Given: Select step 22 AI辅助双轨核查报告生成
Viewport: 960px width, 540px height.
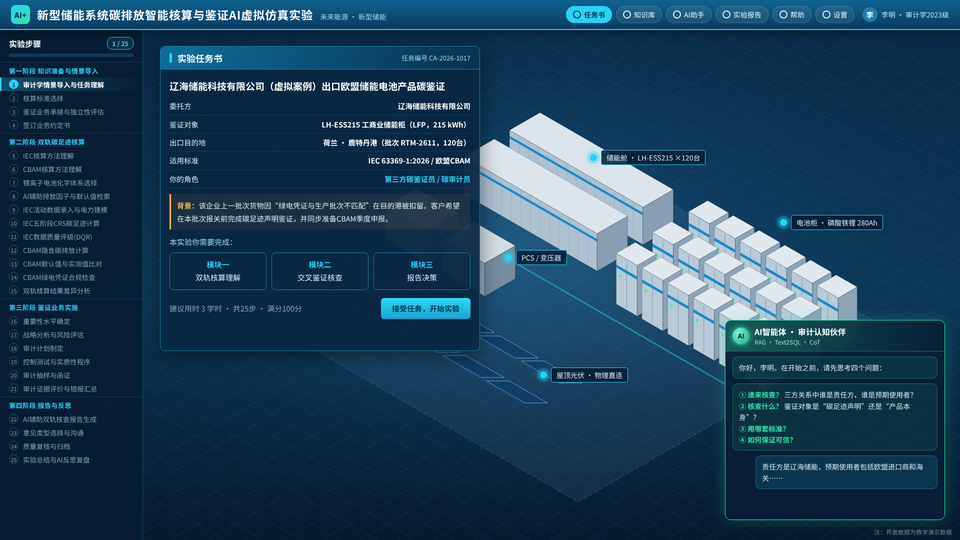Looking at the screenshot, I should pyautogui.click(x=71, y=419).
